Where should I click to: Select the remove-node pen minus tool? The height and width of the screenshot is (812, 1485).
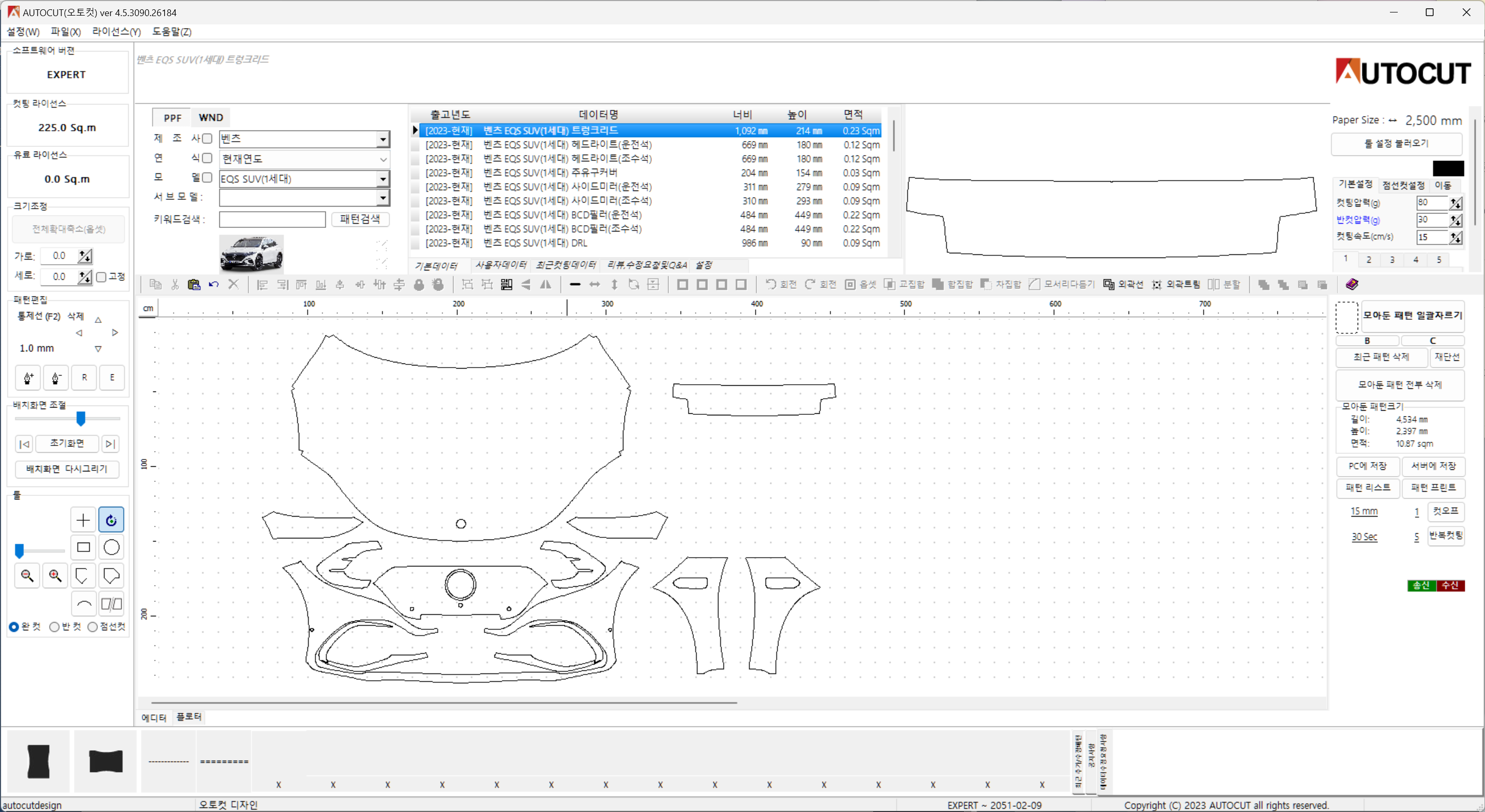click(56, 377)
